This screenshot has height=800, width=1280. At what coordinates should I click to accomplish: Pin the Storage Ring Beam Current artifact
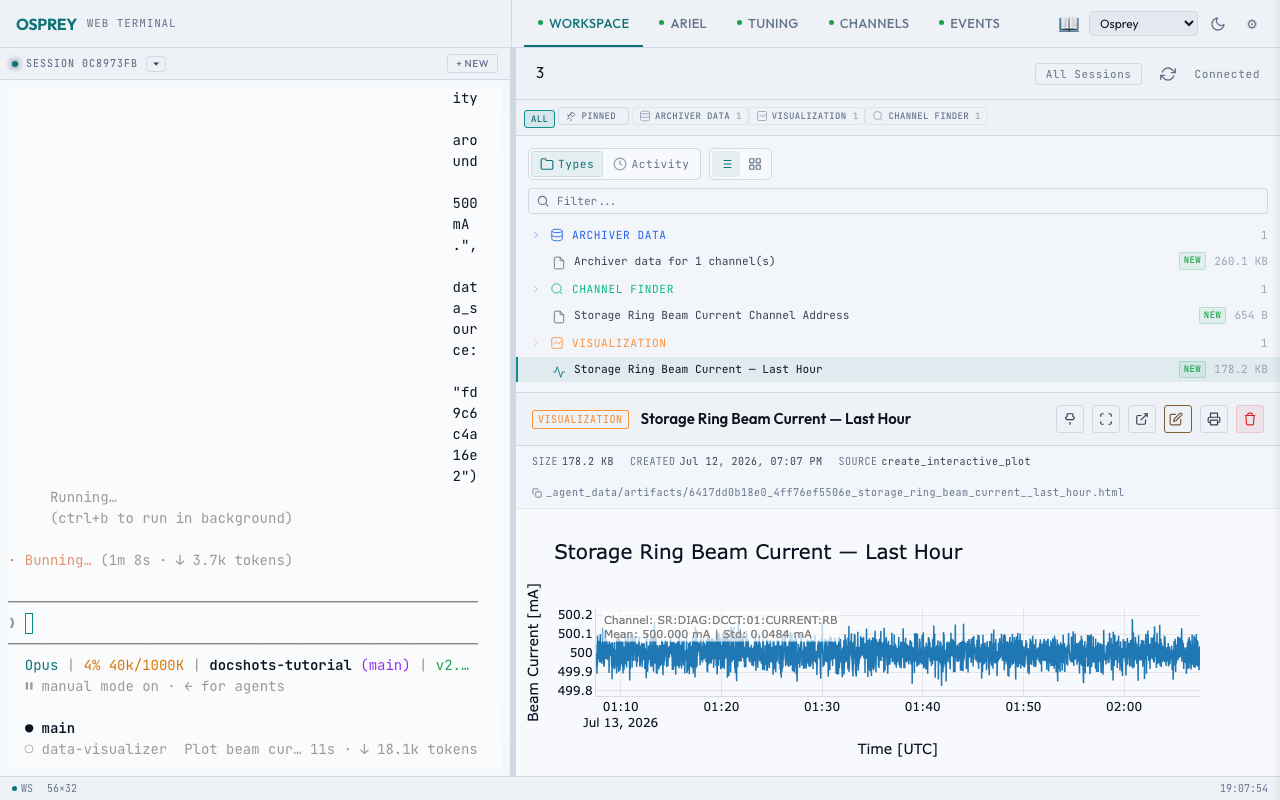click(1070, 419)
